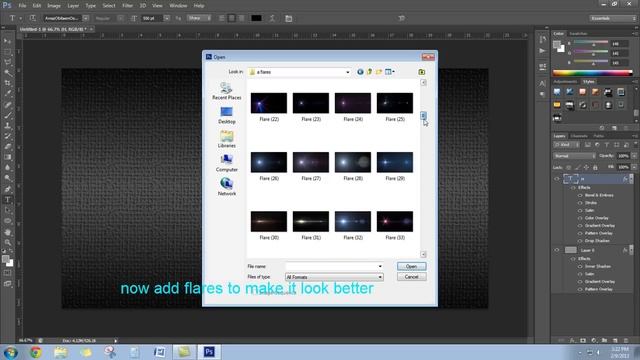
Task: Open the font size dropdown
Action: coord(167,18)
